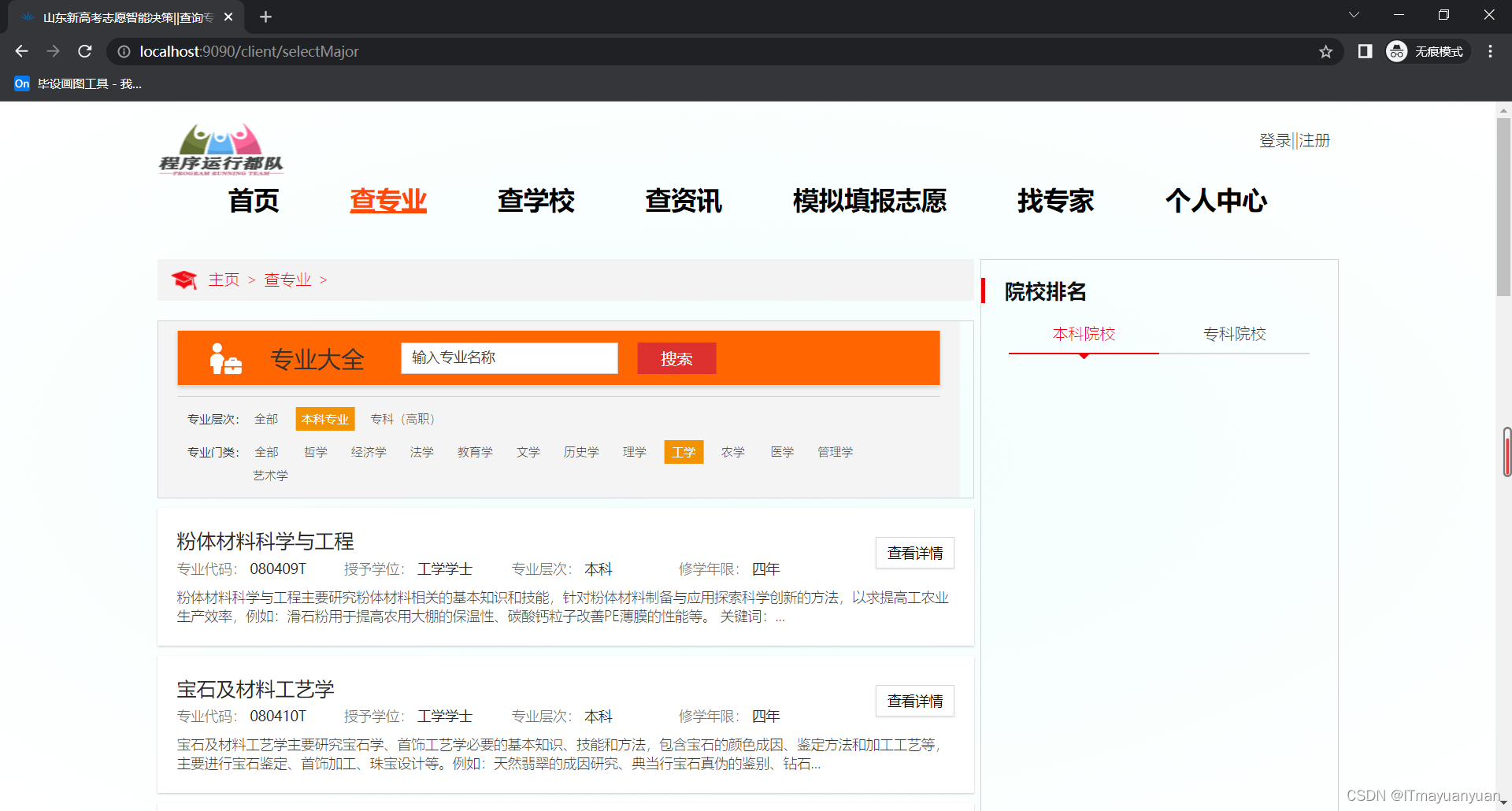
Task: Filter by 艺术学 category
Action: (x=270, y=476)
